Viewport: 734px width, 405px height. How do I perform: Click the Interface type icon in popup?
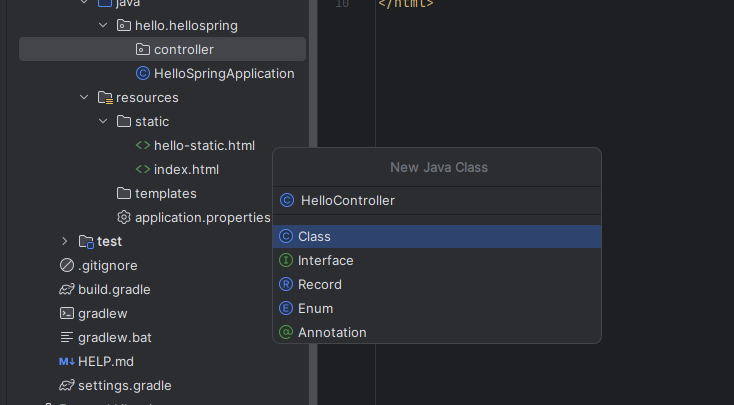286,260
